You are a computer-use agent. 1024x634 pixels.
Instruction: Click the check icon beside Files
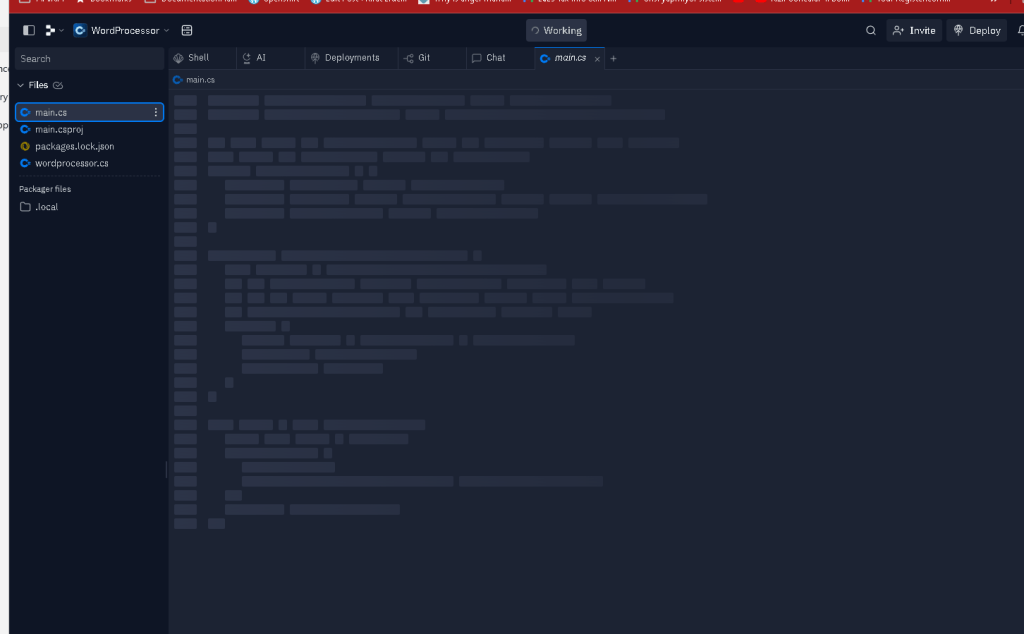tap(58, 85)
